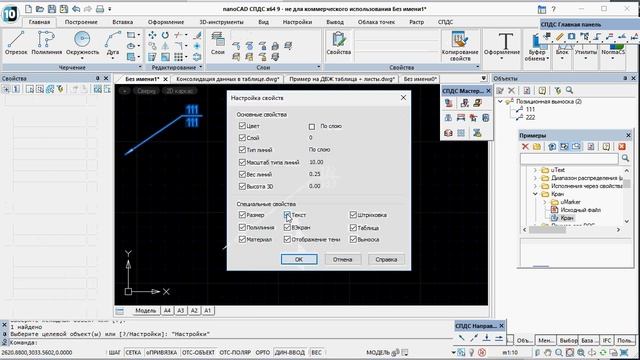Screen dimensions: 640x360
Task: Open the document tabs list dropdown arrow
Action: (x=483, y=78)
